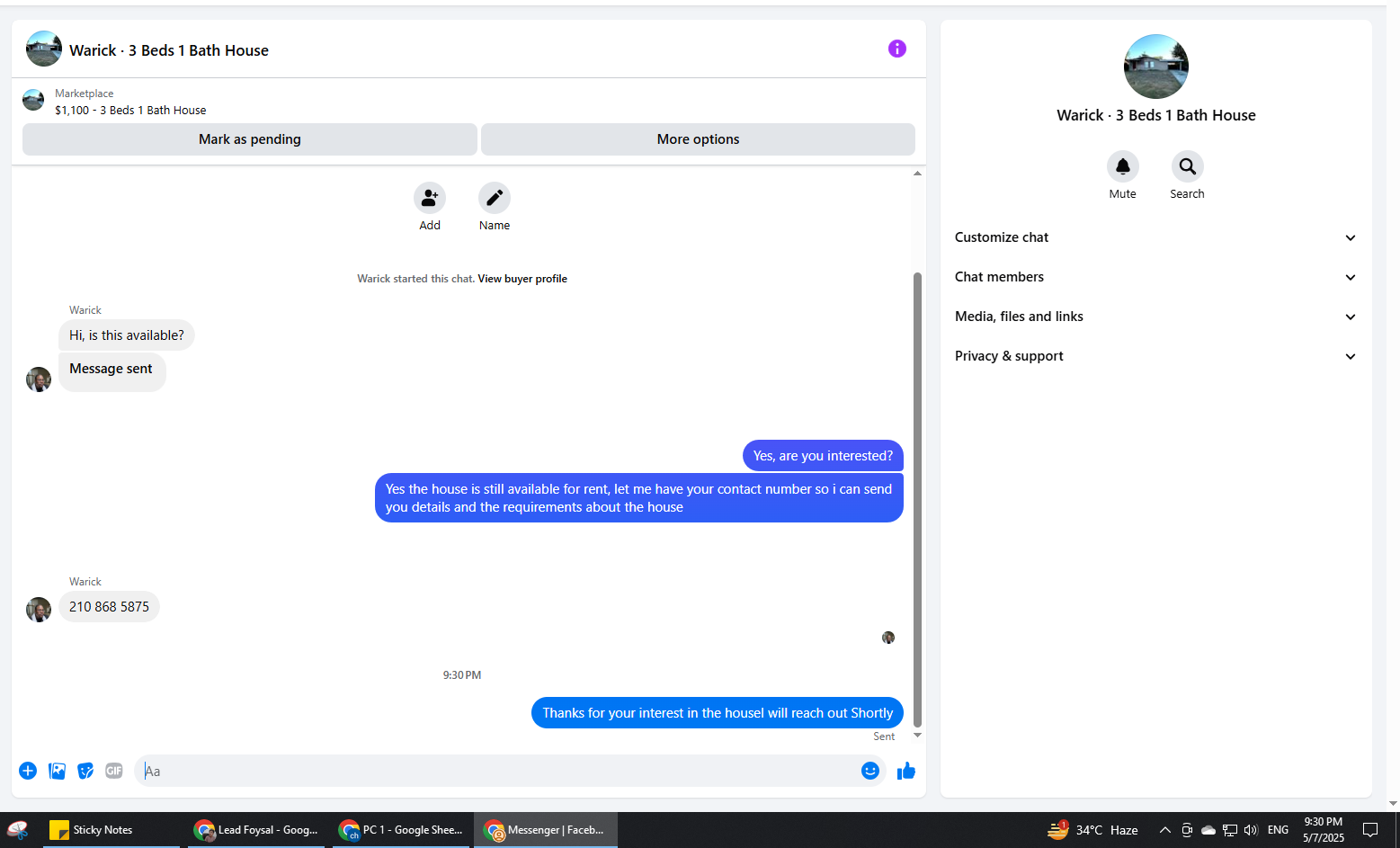Screen dimensions: 1400x848
Task: Expand the Customize chat section
Action: pos(1156,237)
